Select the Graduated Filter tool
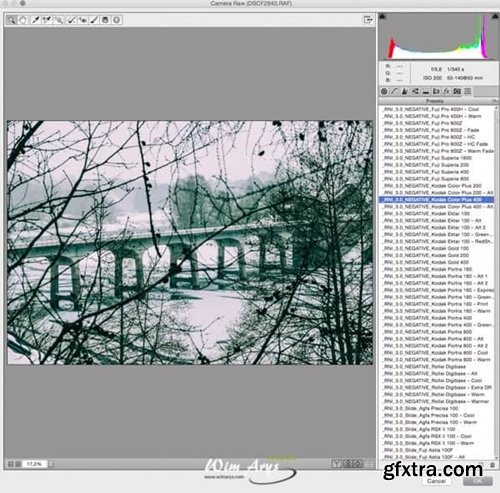500x493 pixels. click(x=105, y=20)
